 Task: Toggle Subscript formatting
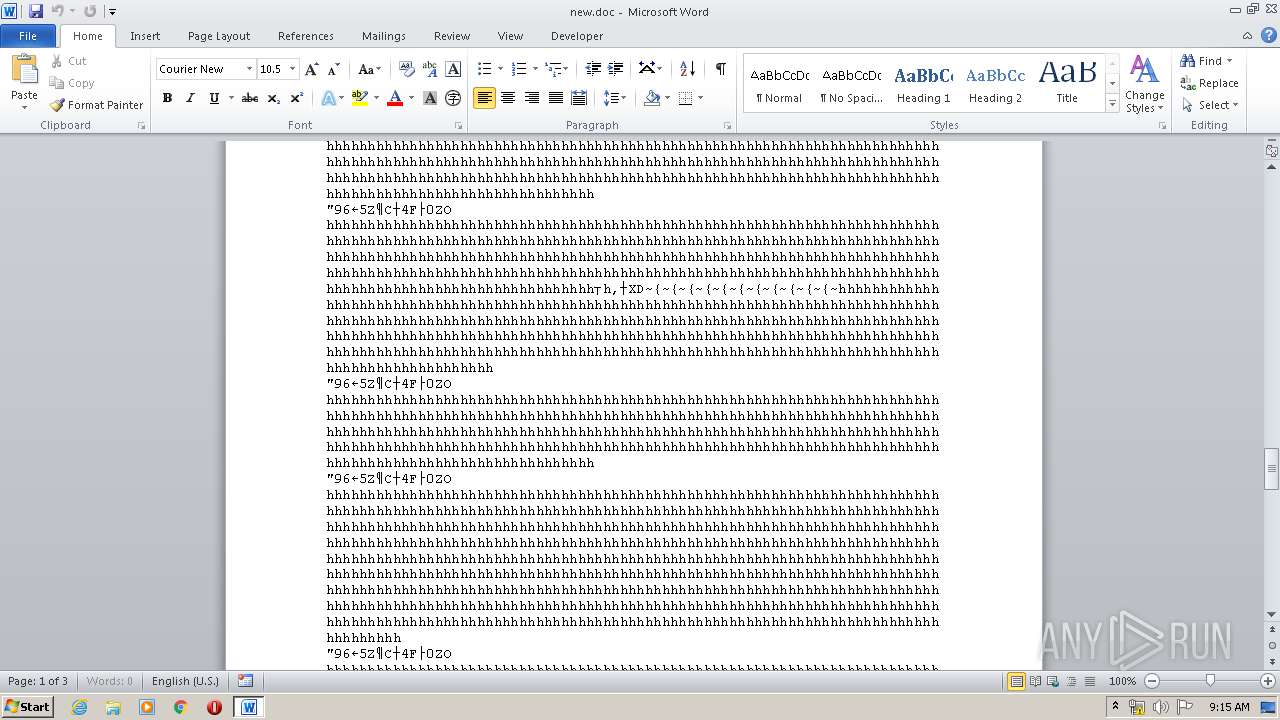(274, 98)
